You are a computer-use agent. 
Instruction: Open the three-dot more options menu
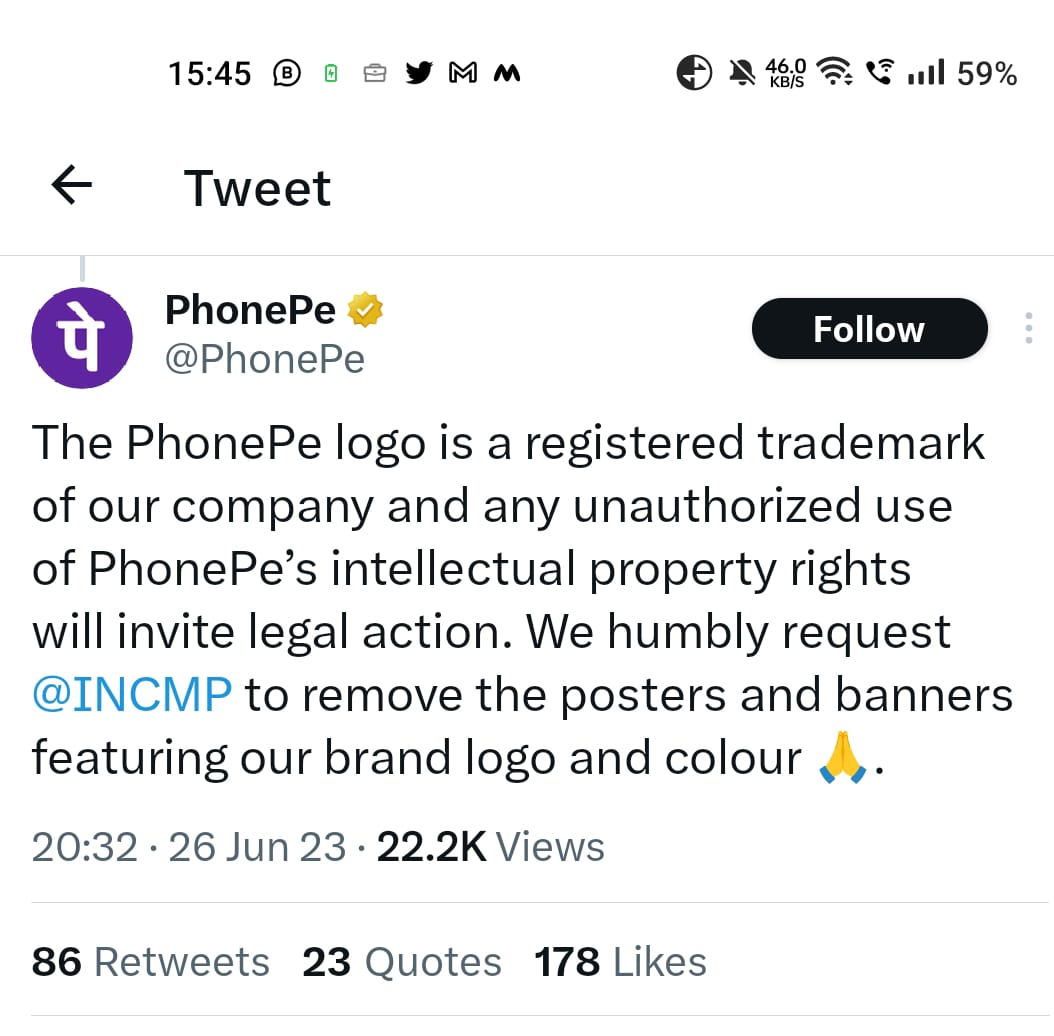[x=1029, y=329]
